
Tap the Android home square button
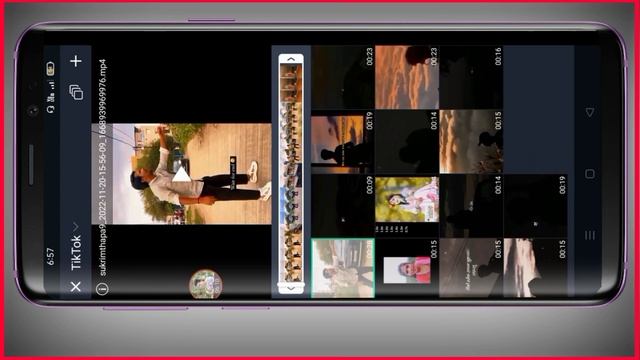pyautogui.click(x=589, y=174)
